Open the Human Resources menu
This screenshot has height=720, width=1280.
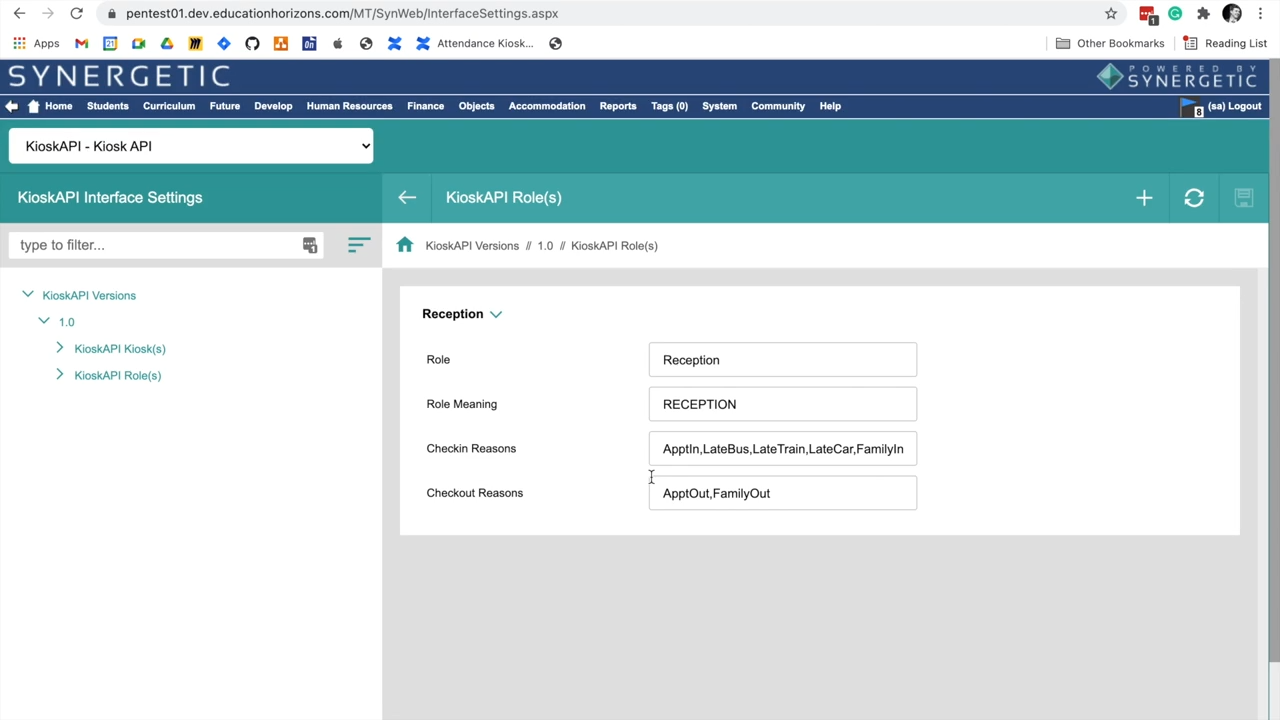pyautogui.click(x=350, y=106)
